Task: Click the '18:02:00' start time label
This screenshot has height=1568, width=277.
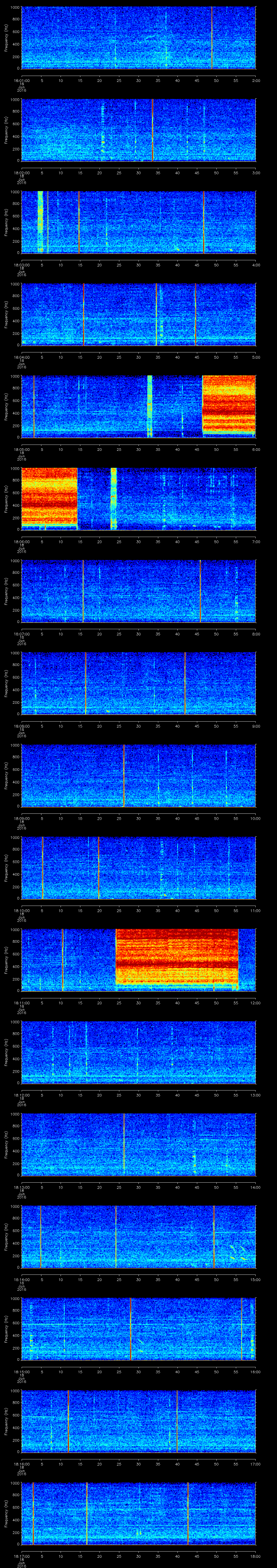Action: [21, 173]
